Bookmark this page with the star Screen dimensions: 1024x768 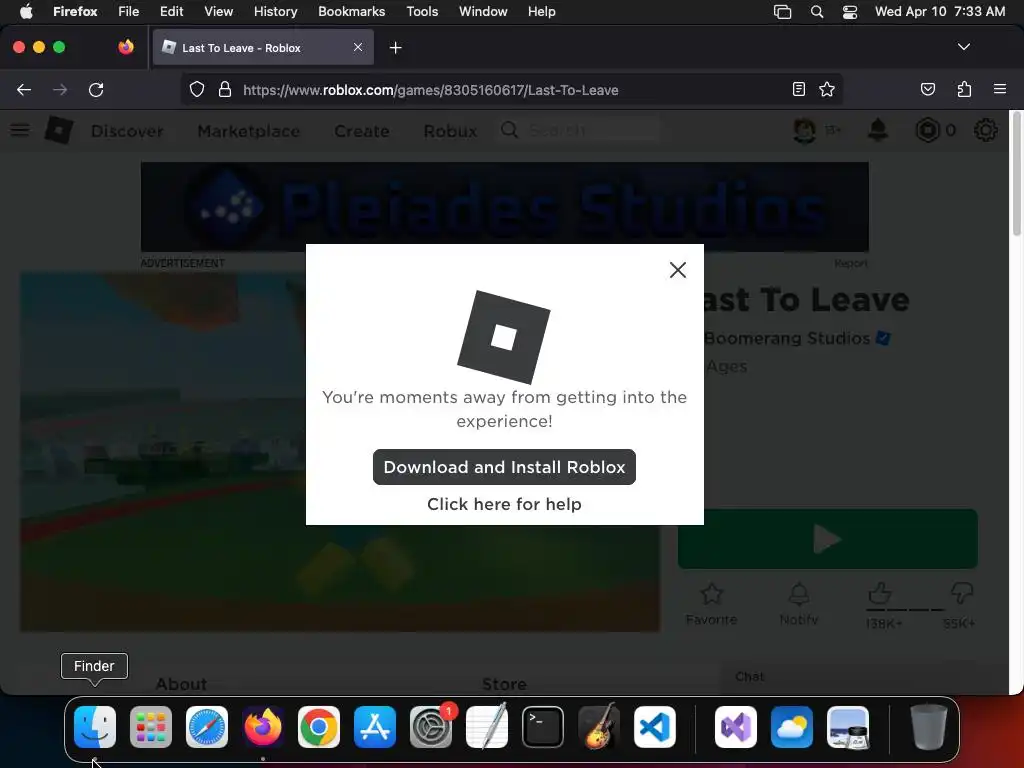pyautogui.click(x=827, y=89)
